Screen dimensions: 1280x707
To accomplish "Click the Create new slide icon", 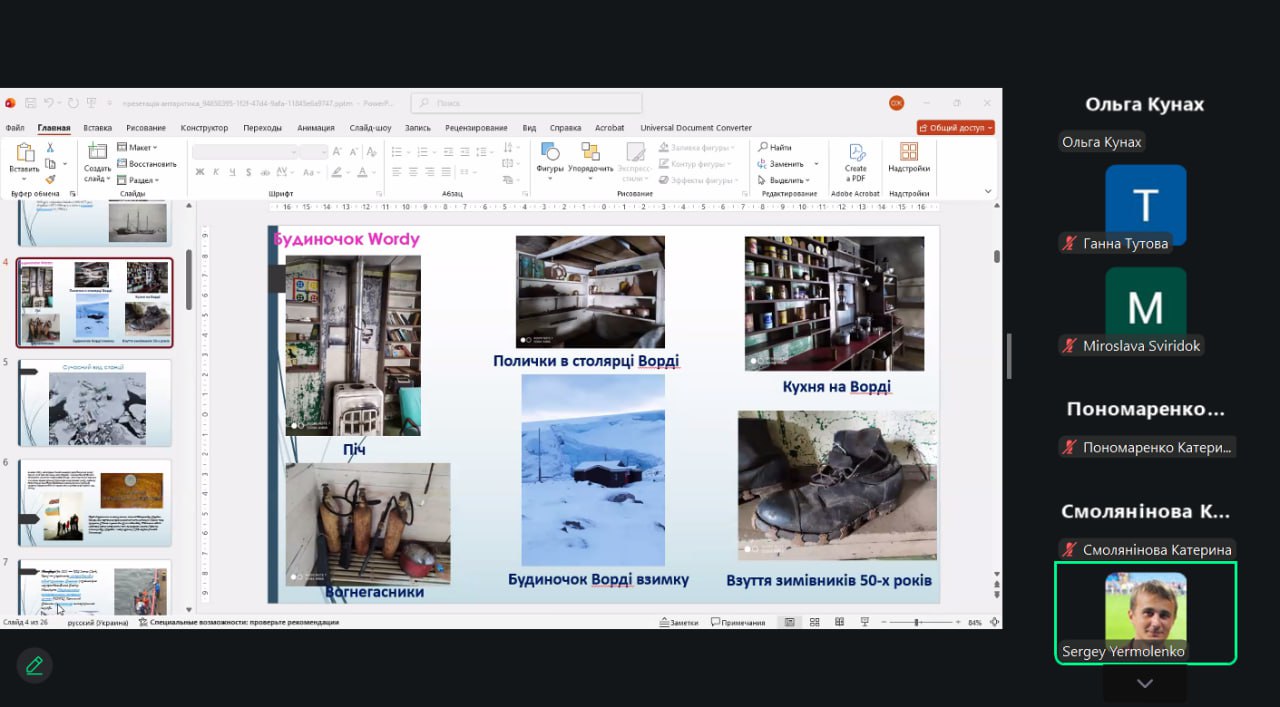I will 97,153.
